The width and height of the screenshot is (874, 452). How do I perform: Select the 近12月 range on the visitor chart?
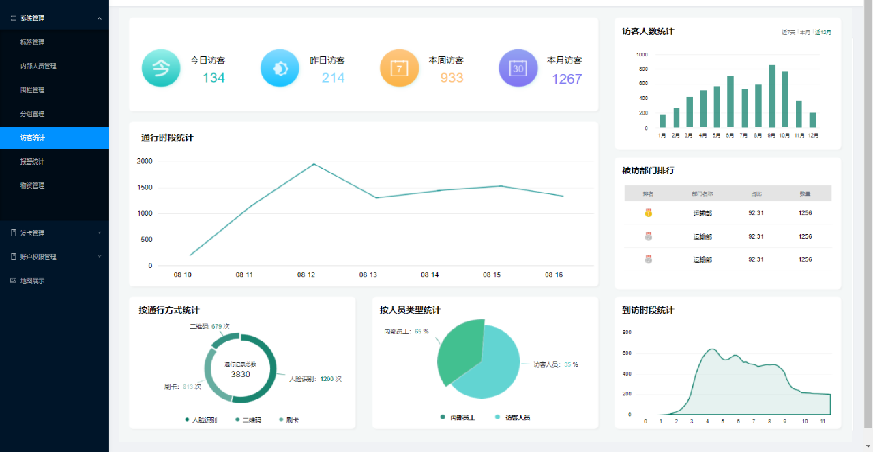(x=822, y=32)
